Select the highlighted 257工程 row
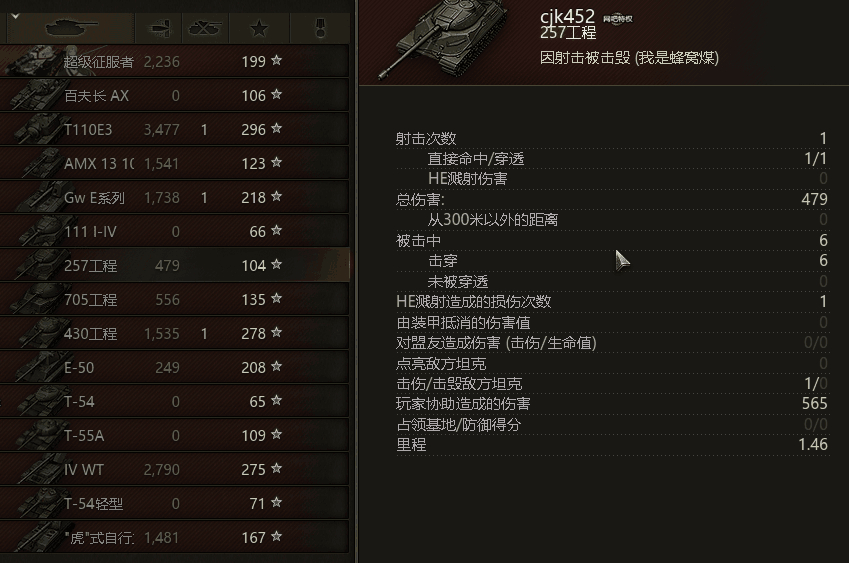This screenshot has width=849, height=563. point(174,265)
